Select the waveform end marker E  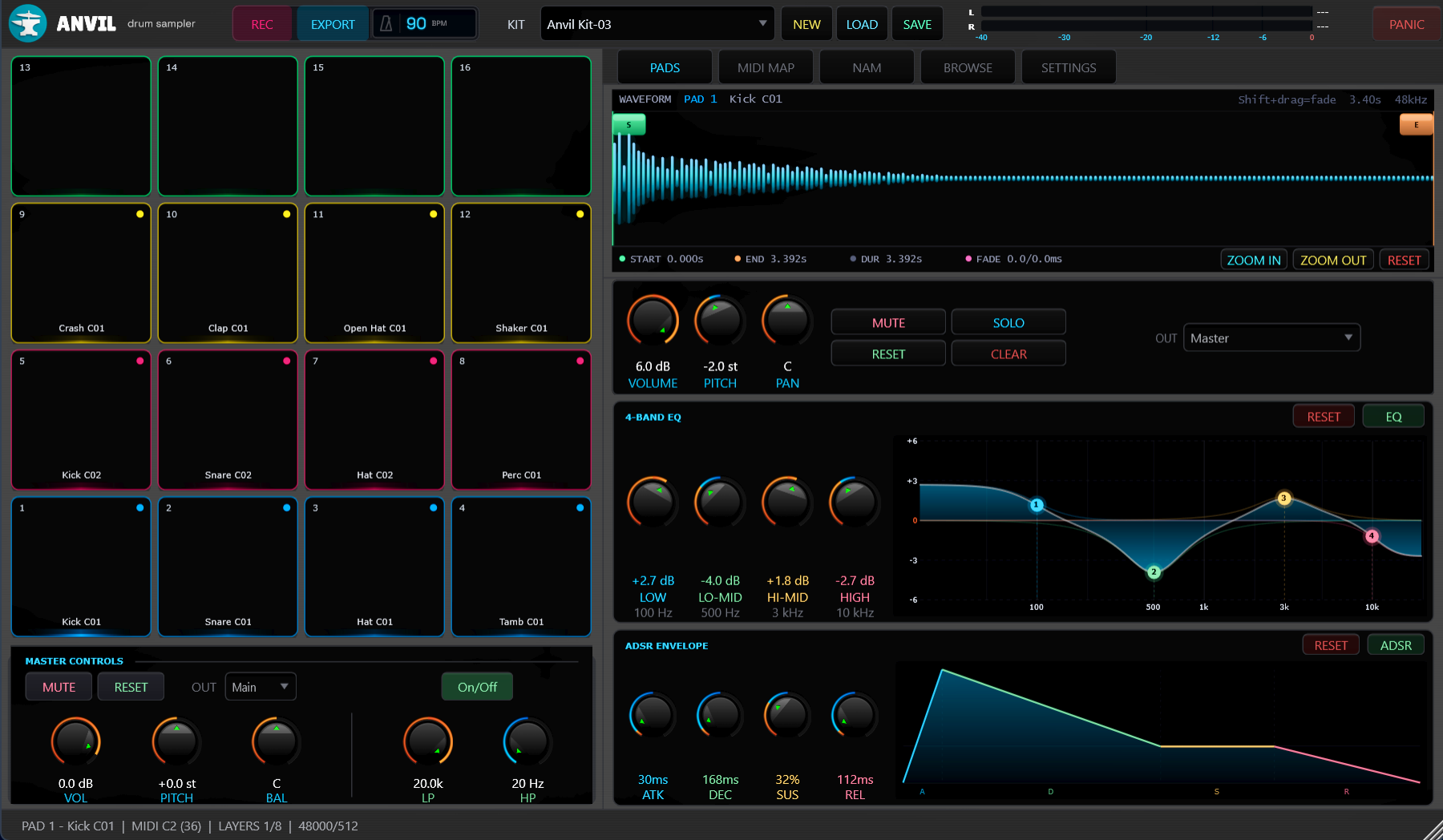click(1416, 125)
